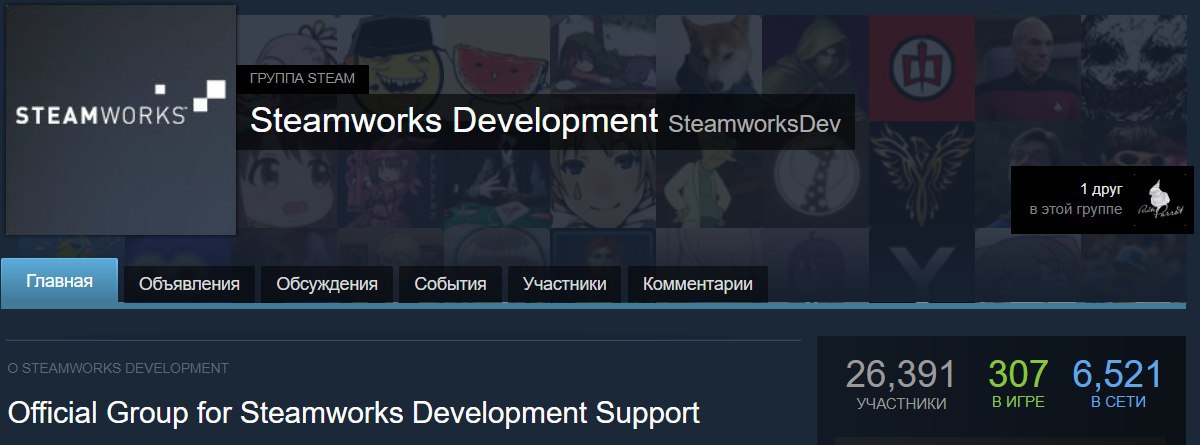Open the Обсуждения tab

click(327, 284)
